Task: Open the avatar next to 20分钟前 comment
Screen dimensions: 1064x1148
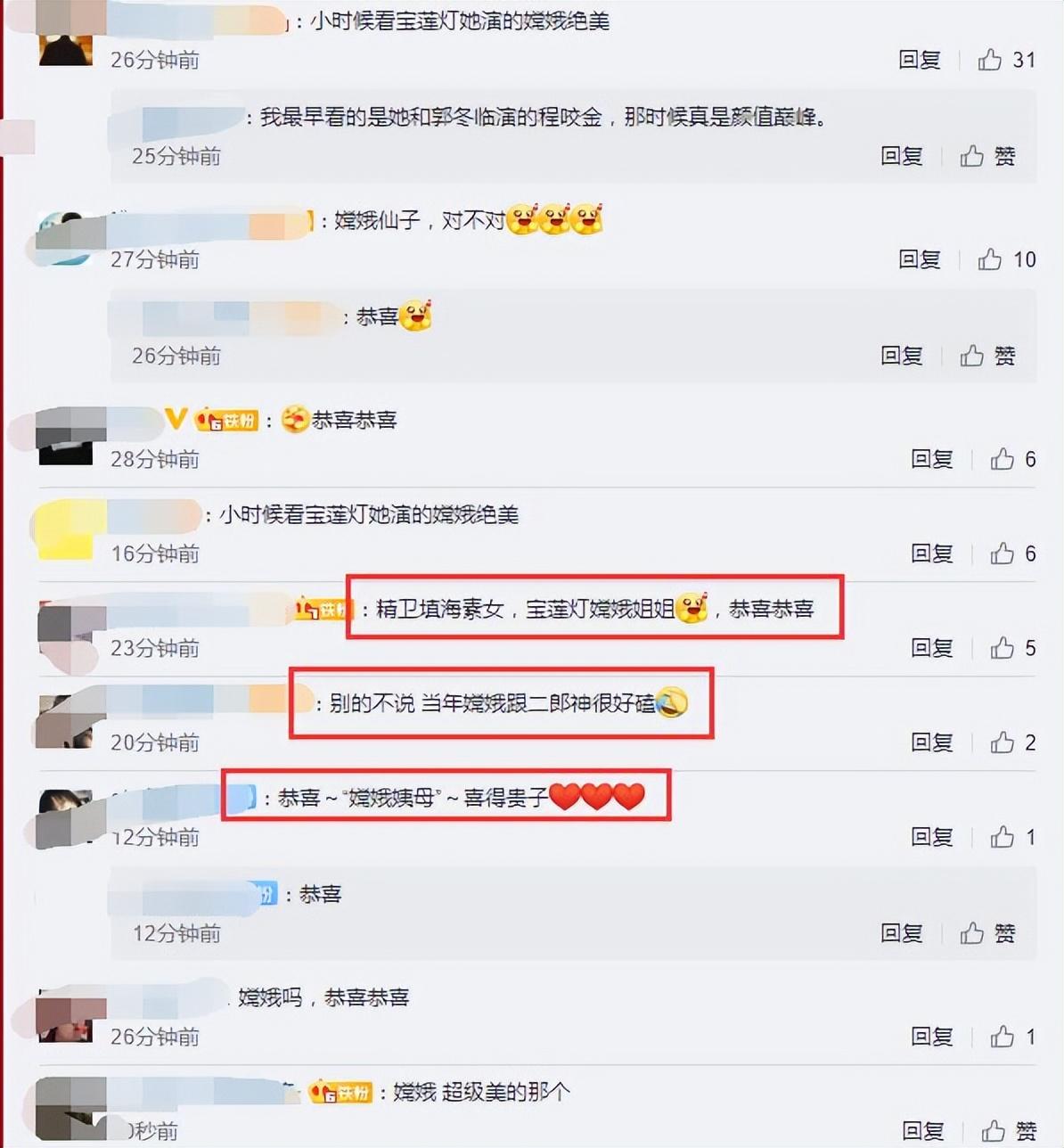Action: pos(66,720)
